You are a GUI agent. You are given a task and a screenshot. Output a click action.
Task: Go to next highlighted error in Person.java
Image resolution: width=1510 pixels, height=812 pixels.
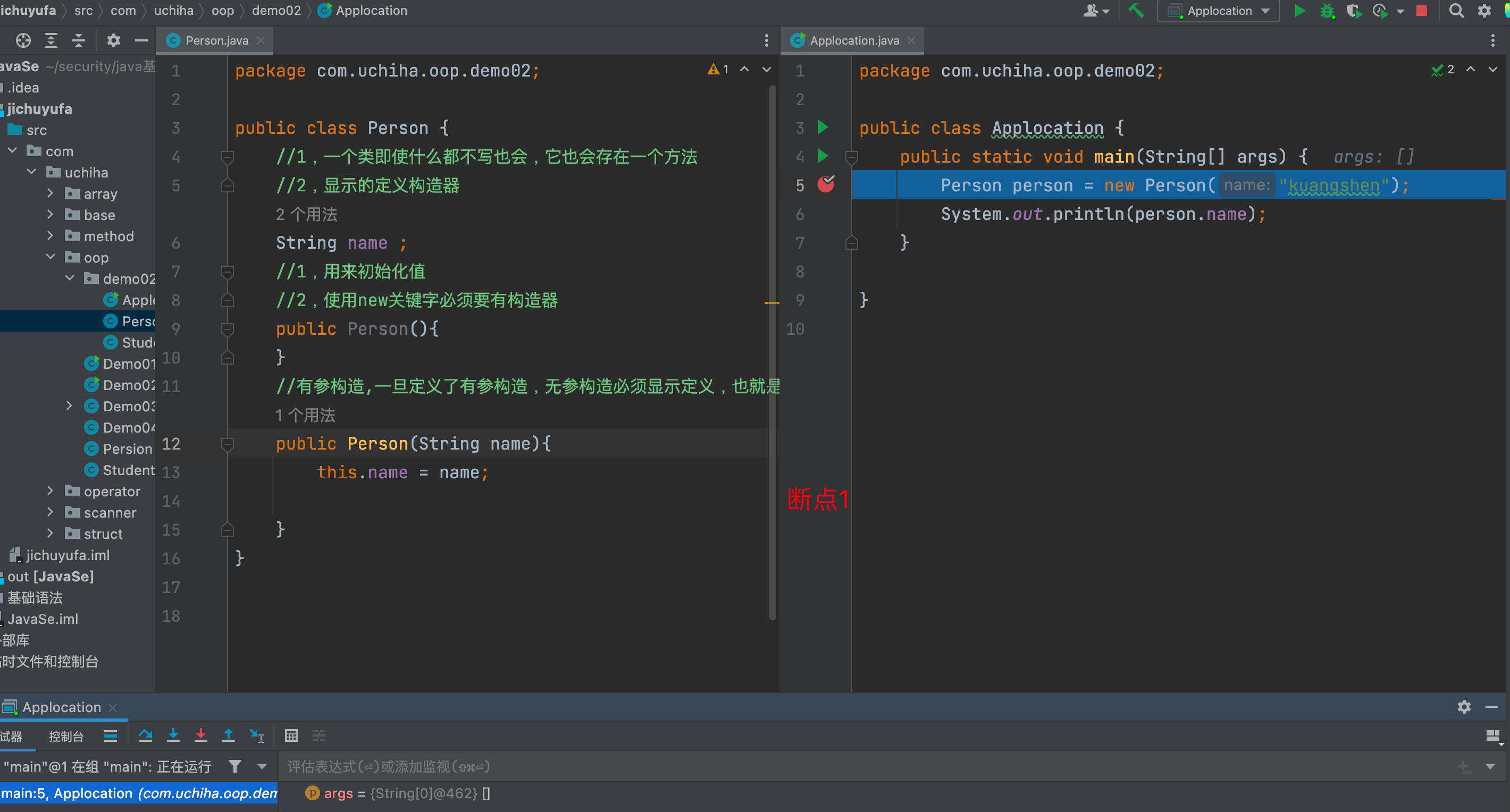tap(766, 69)
